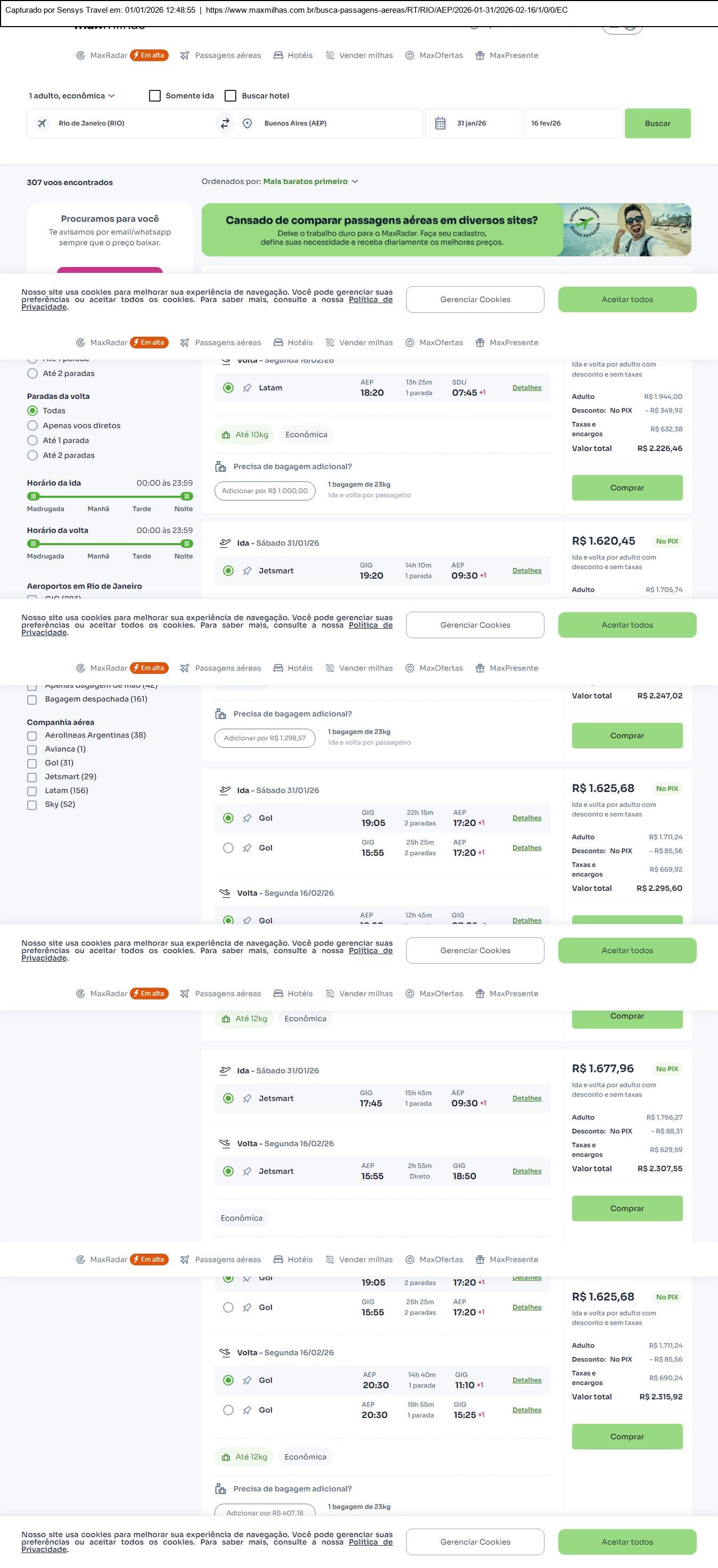Enable the Somente ida checkbox
The height and width of the screenshot is (1568, 718).
click(155, 96)
